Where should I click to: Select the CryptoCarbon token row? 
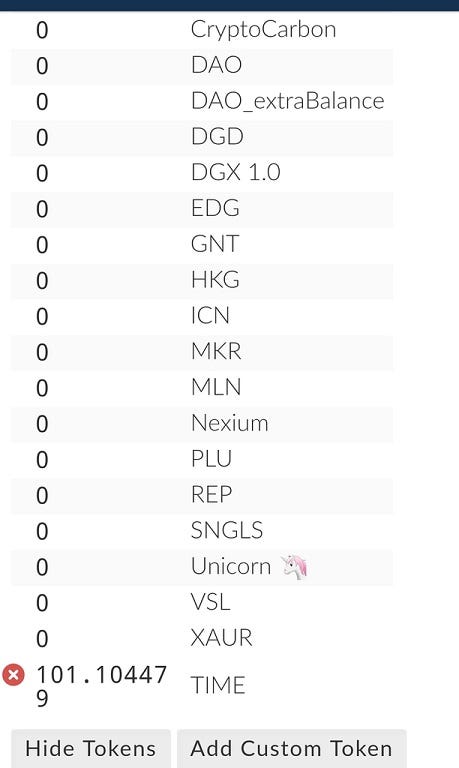pyautogui.click(x=202, y=30)
